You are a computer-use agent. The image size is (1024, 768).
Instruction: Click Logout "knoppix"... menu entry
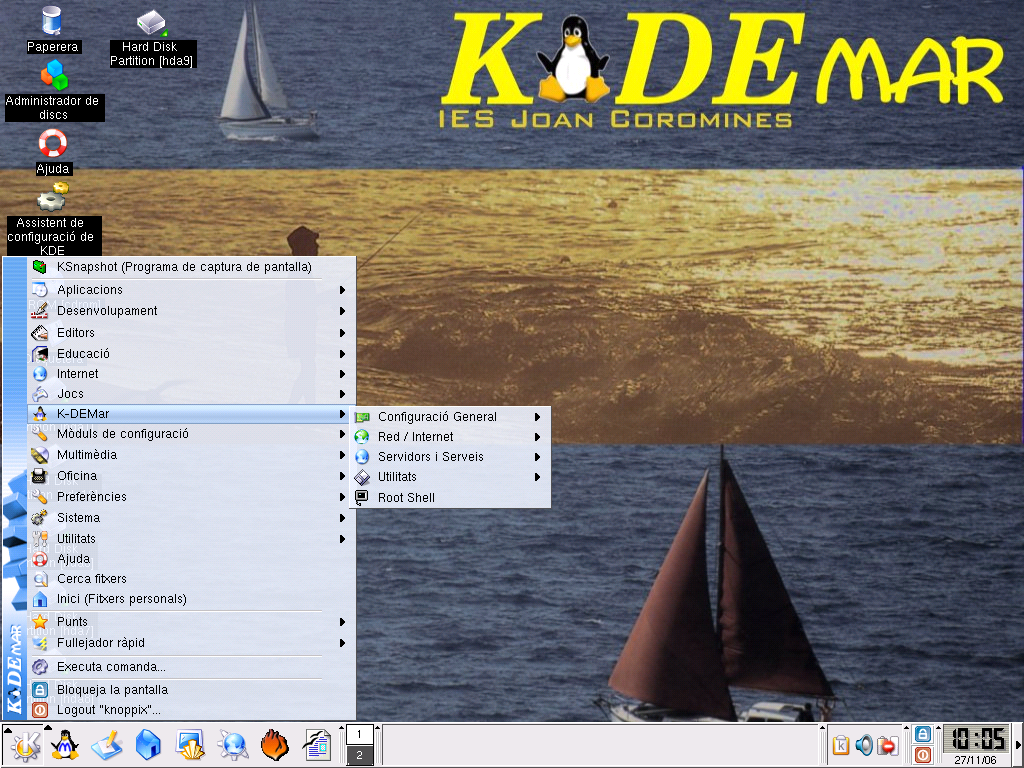[108, 710]
